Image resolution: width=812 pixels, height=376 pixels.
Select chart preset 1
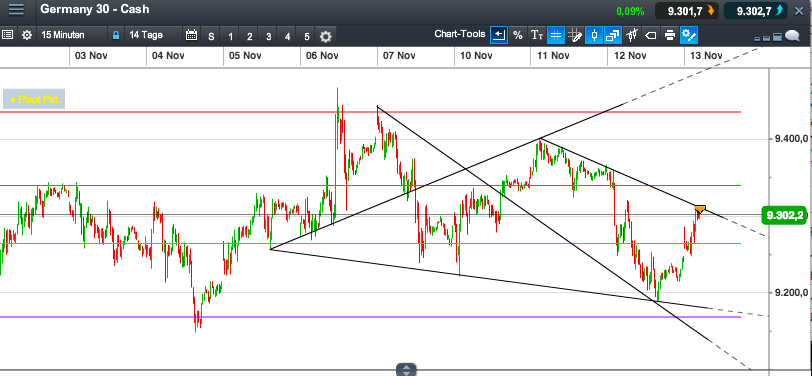click(x=230, y=36)
